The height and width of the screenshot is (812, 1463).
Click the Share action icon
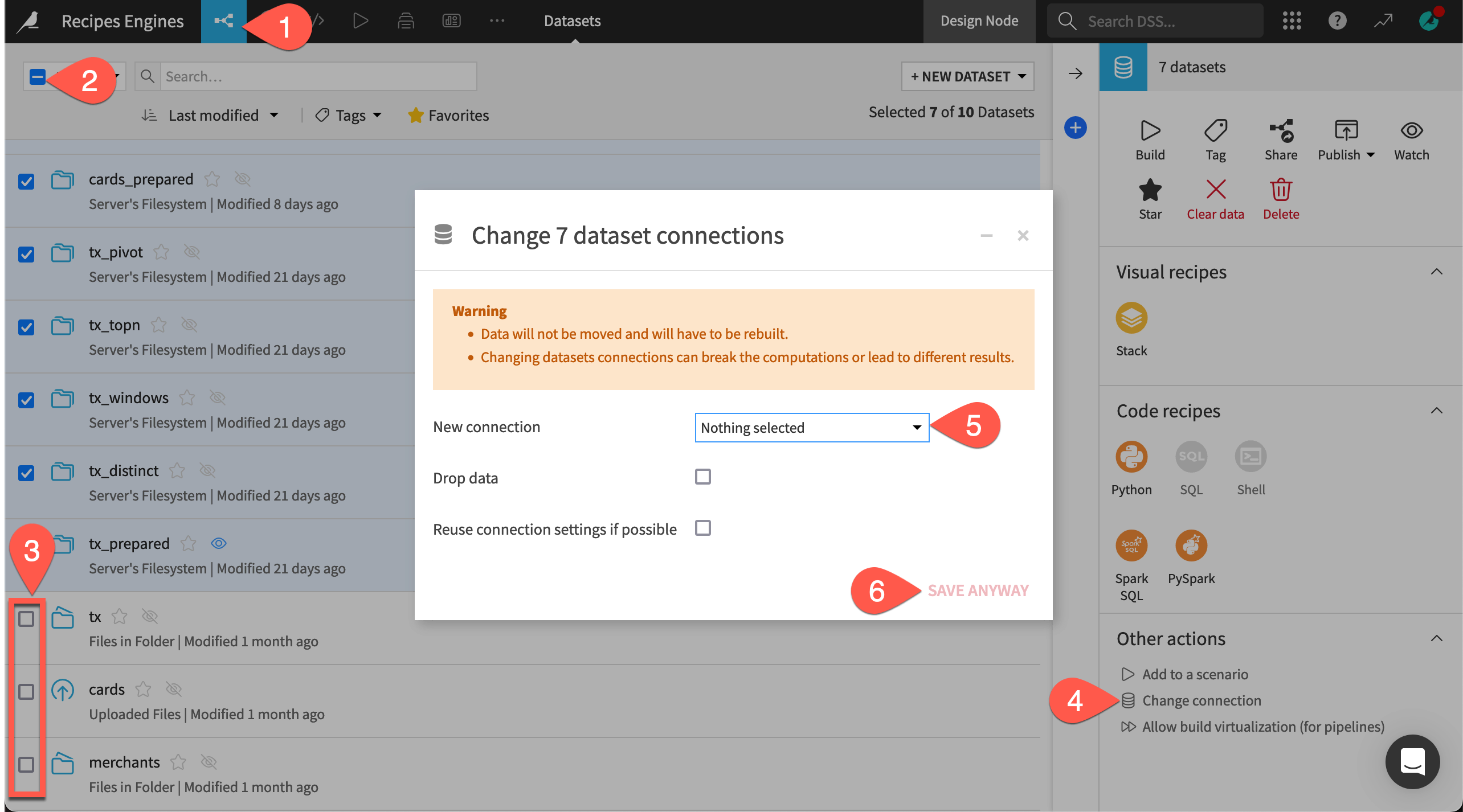coord(1281,130)
